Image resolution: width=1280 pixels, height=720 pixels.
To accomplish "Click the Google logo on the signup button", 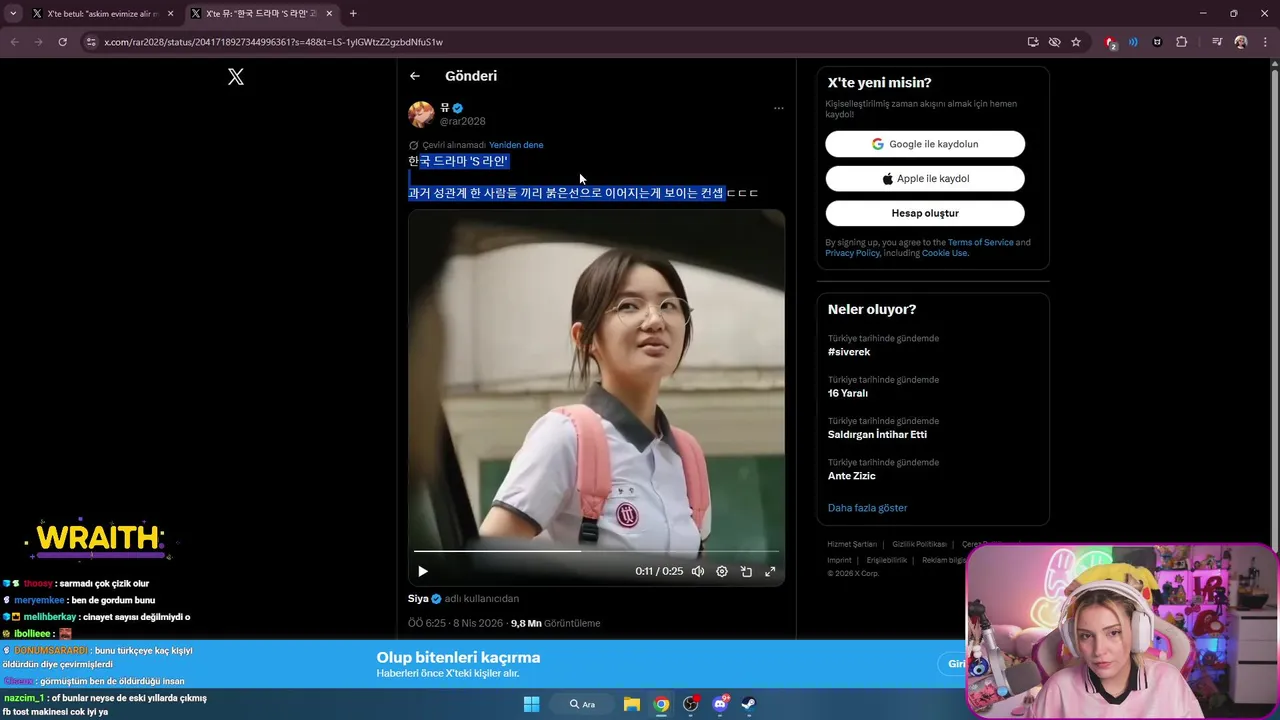I will click(877, 144).
